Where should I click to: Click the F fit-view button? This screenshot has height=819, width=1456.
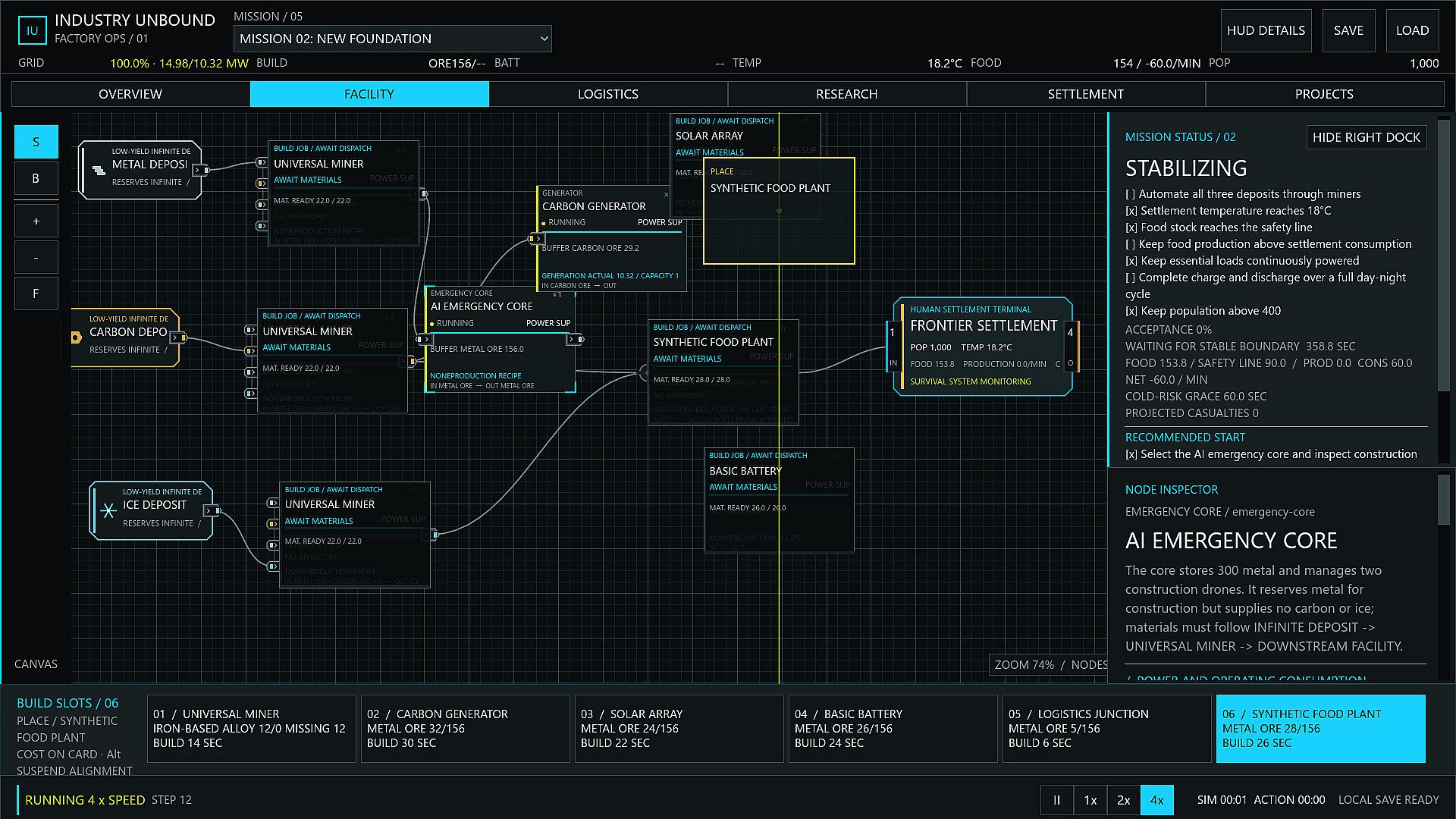tap(36, 293)
